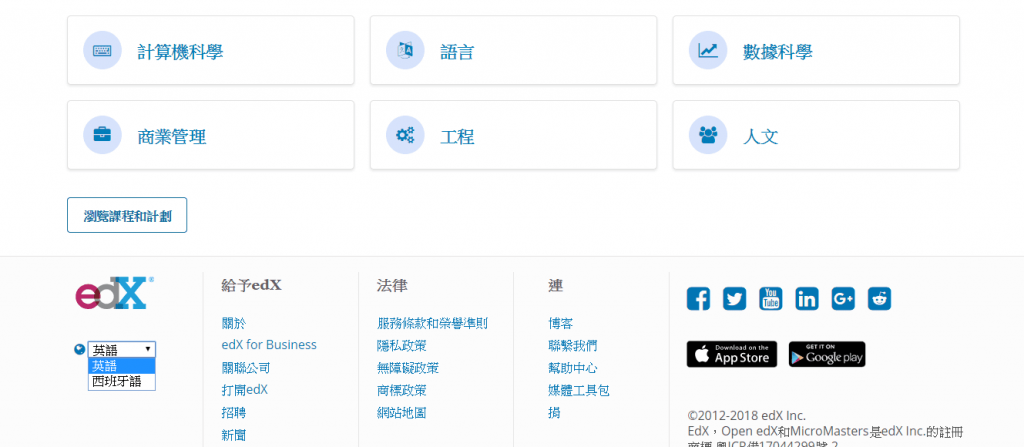Open the 商業管理 subject card
This screenshot has height=447, width=1024.
pyautogui.click(x=210, y=135)
